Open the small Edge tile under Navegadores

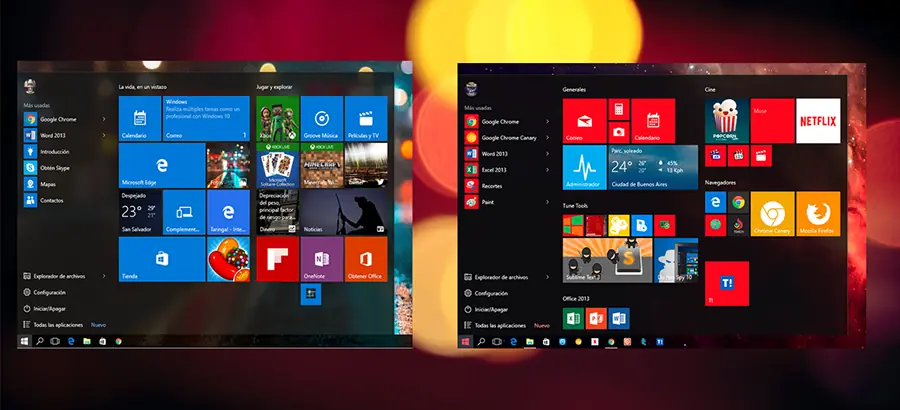pyautogui.click(x=715, y=202)
